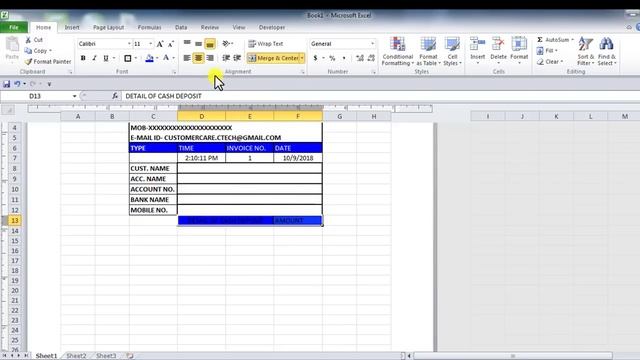The width and height of the screenshot is (640, 360).
Task: Open Conditional Formatting menu
Action: (398, 51)
